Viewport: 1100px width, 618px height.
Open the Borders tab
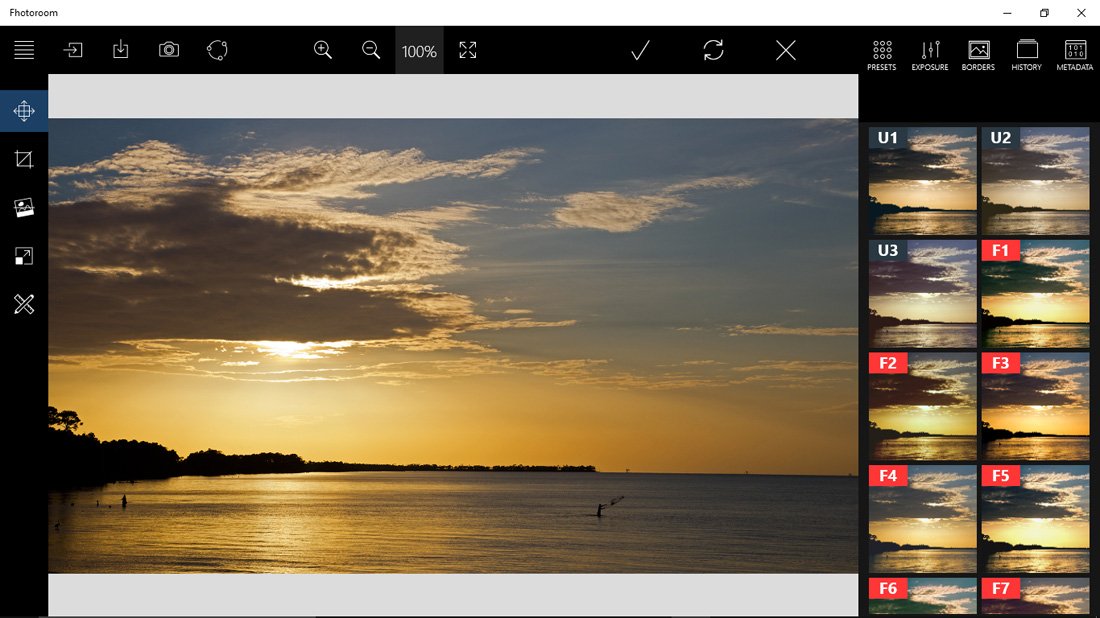click(x=978, y=55)
